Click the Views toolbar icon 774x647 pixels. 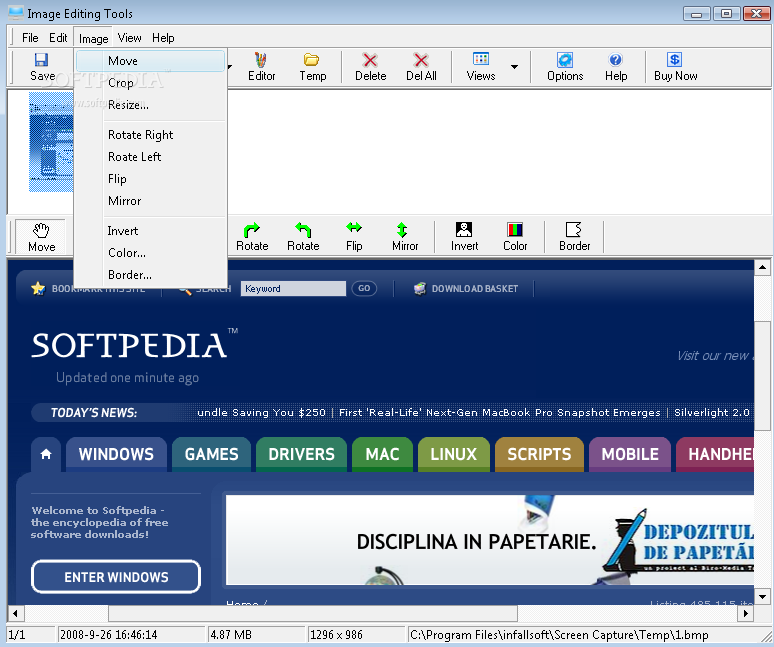click(x=481, y=67)
